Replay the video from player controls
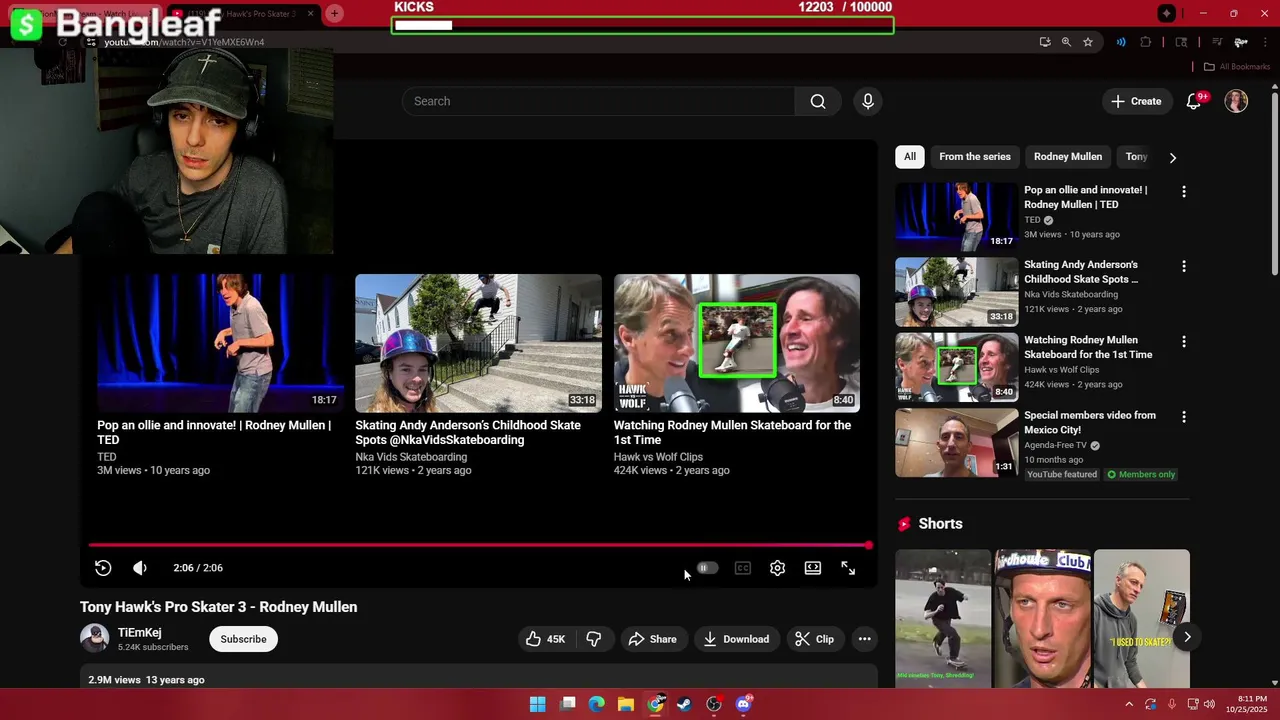Viewport: 1280px width, 720px height. coord(103,568)
